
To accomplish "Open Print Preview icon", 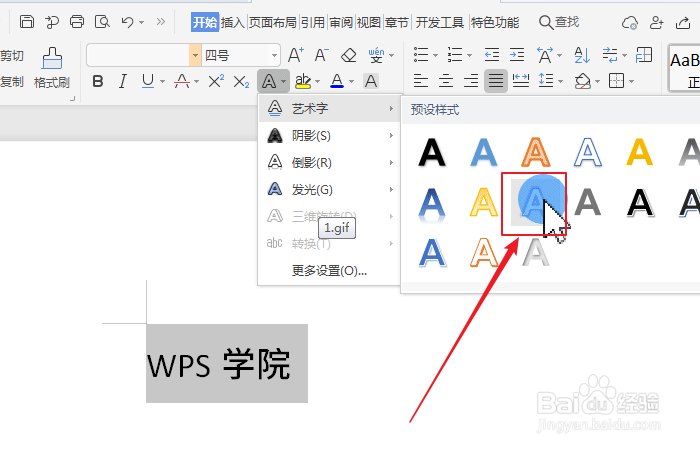I will click(x=102, y=21).
